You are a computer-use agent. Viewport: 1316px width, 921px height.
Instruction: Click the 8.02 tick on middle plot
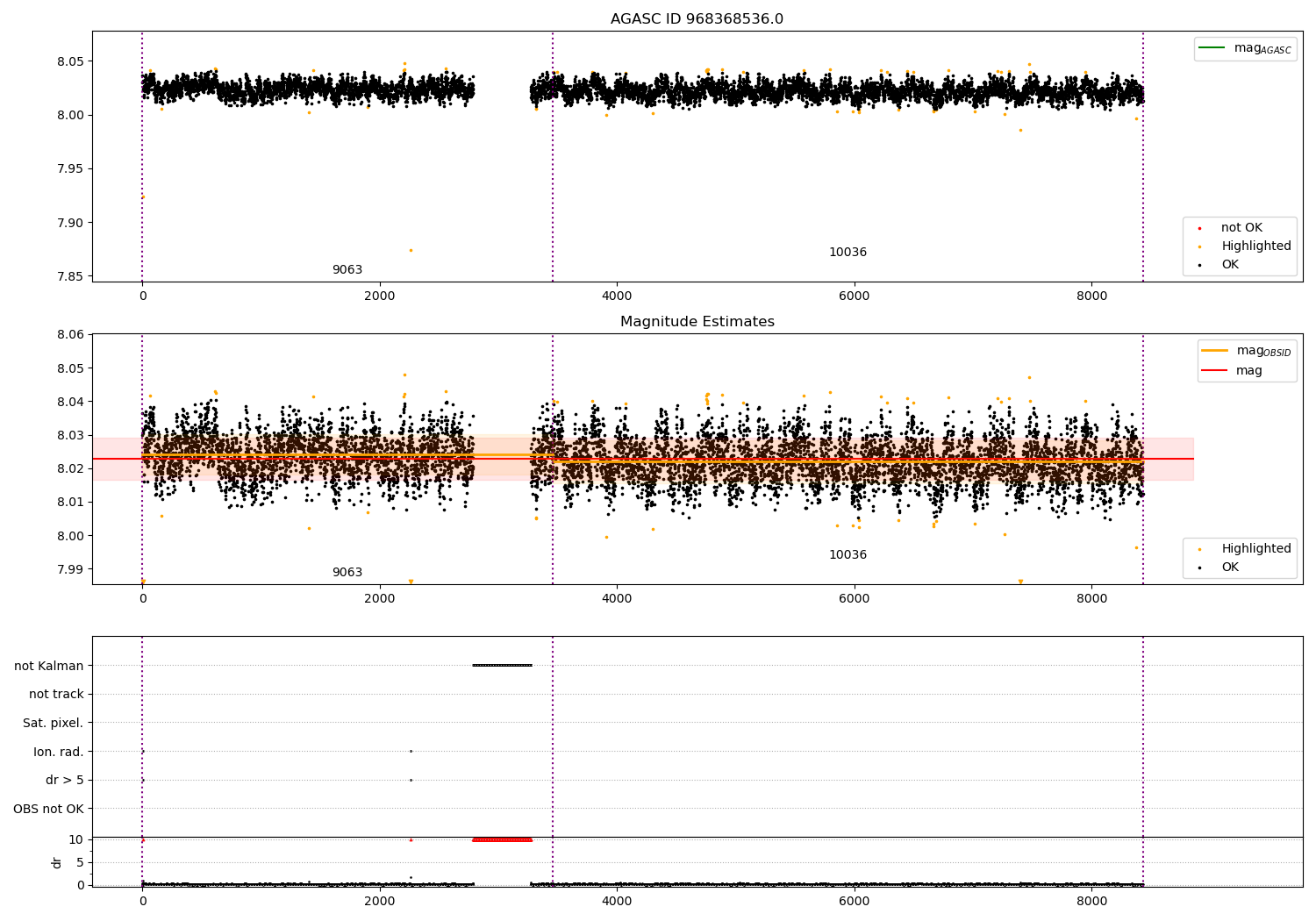tap(70, 469)
